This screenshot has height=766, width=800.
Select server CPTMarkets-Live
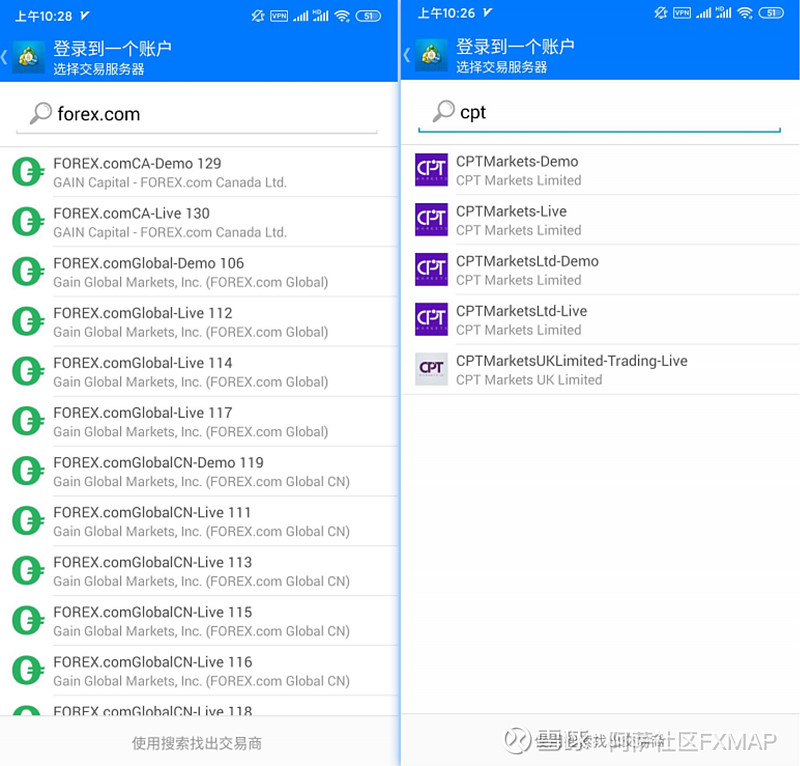[x=601, y=220]
